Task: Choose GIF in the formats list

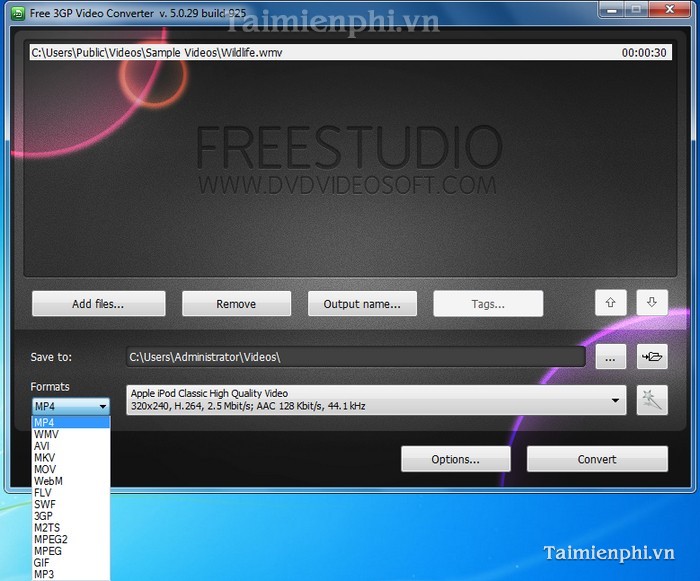Action: pos(71,563)
